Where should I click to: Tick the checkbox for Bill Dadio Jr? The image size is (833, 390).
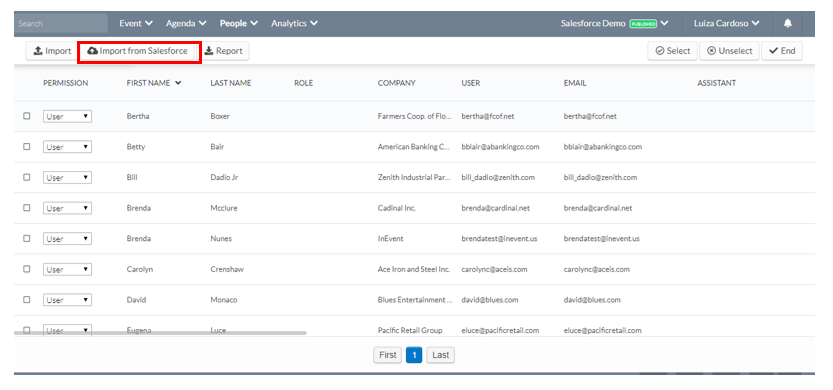(27, 177)
